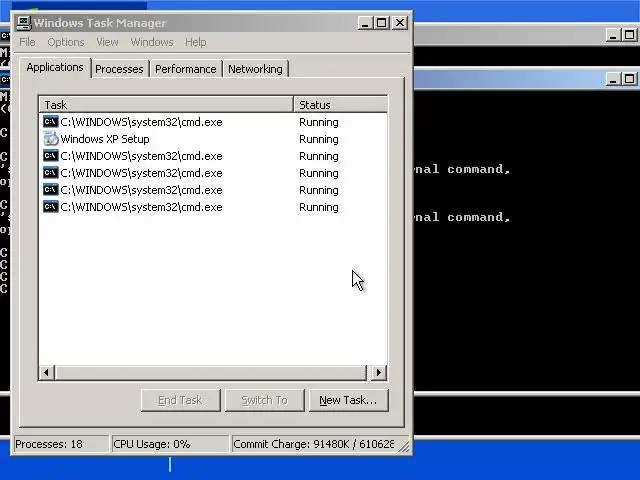Screen dimensions: 640x480
Task: Click the Processes: 18 status bar entry
Action: (61, 444)
